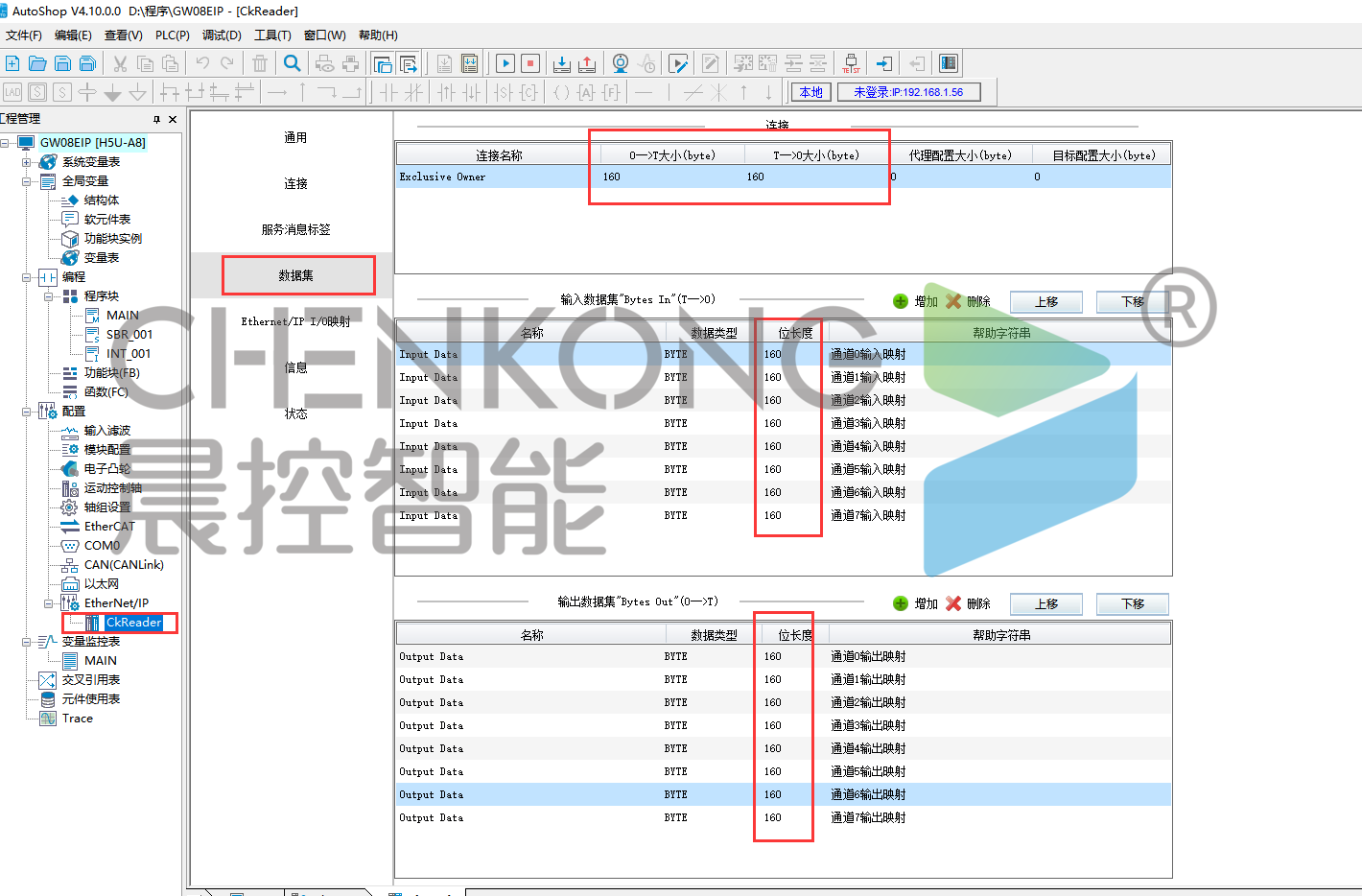The width and height of the screenshot is (1362, 896).
Task: Switch to the 通用 settings tab
Action: [295, 137]
